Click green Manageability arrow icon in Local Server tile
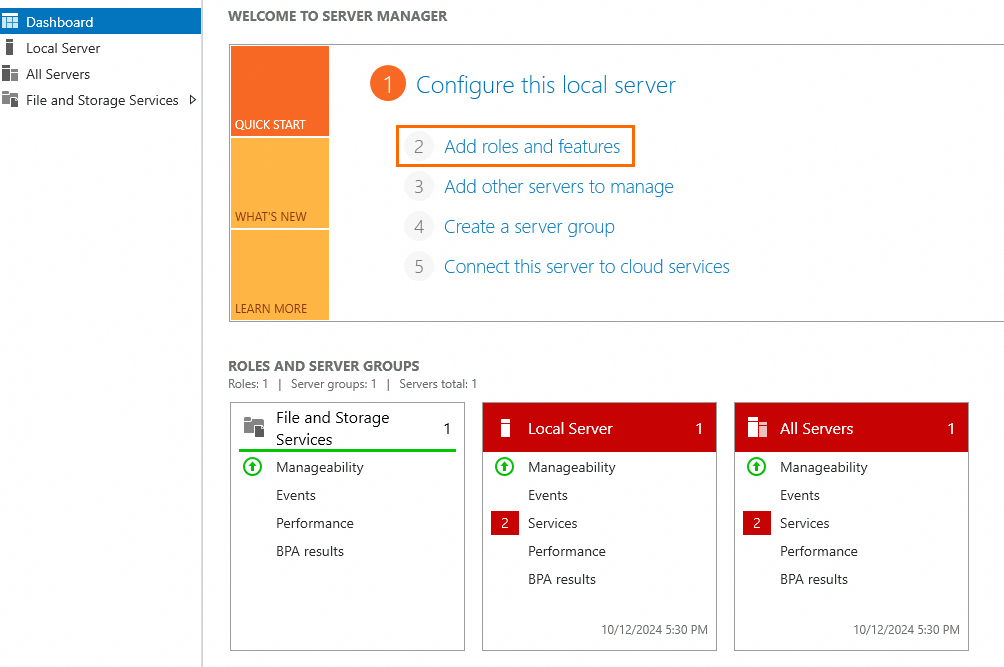 [505, 467]
